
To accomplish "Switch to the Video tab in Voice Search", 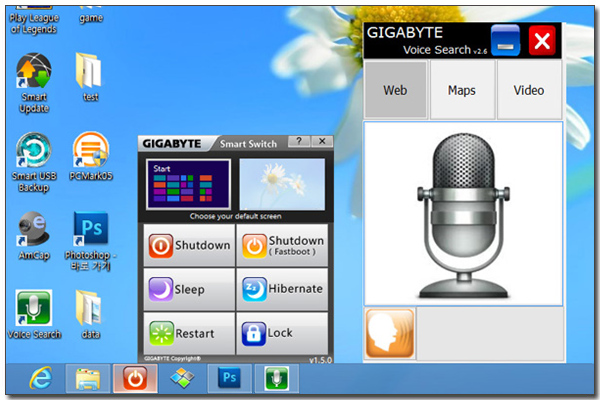I will (x=529, y=90).
